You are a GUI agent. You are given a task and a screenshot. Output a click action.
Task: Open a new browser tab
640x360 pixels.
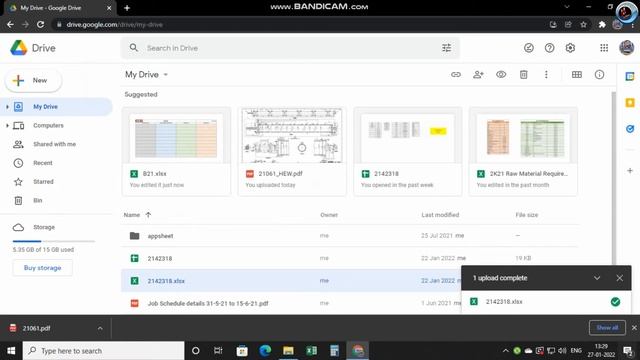pyautogui.click(x=127, y=8)
